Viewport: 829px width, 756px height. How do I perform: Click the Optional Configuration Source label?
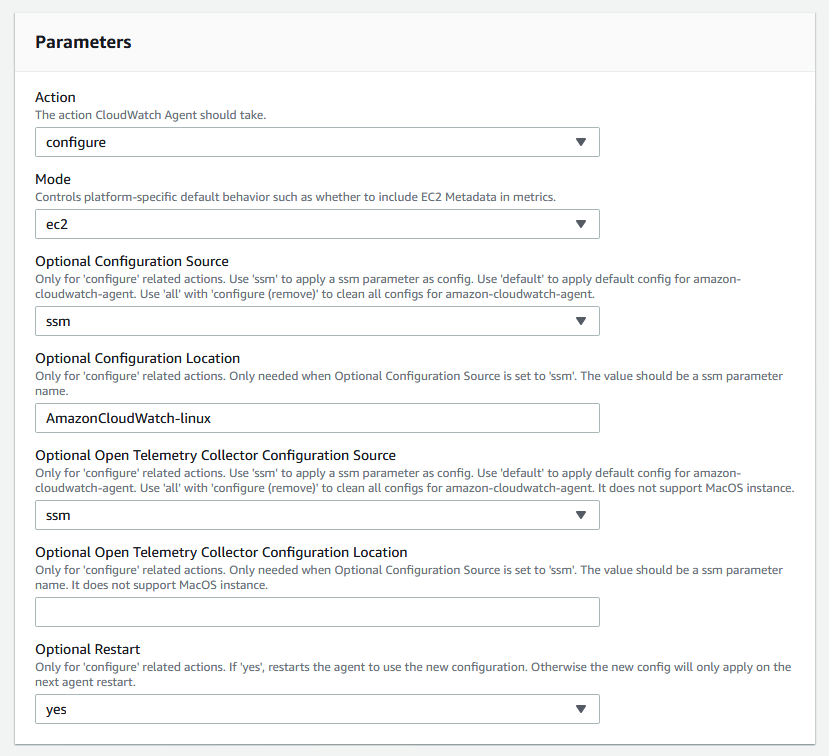click(x=132, y=261)
